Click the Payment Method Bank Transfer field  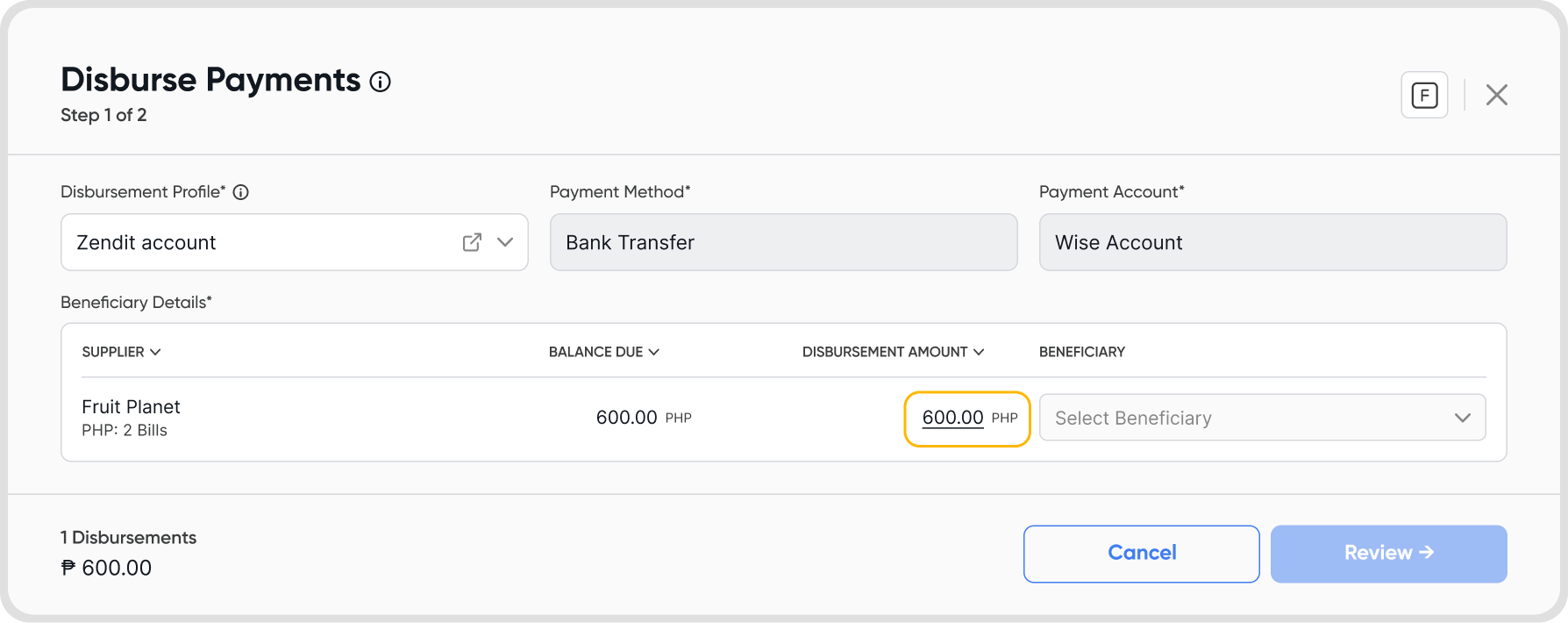tap(783, 242)
